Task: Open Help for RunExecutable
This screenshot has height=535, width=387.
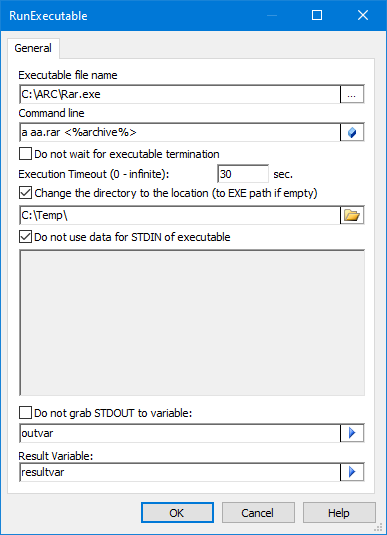Action: (x=339, y=512)
